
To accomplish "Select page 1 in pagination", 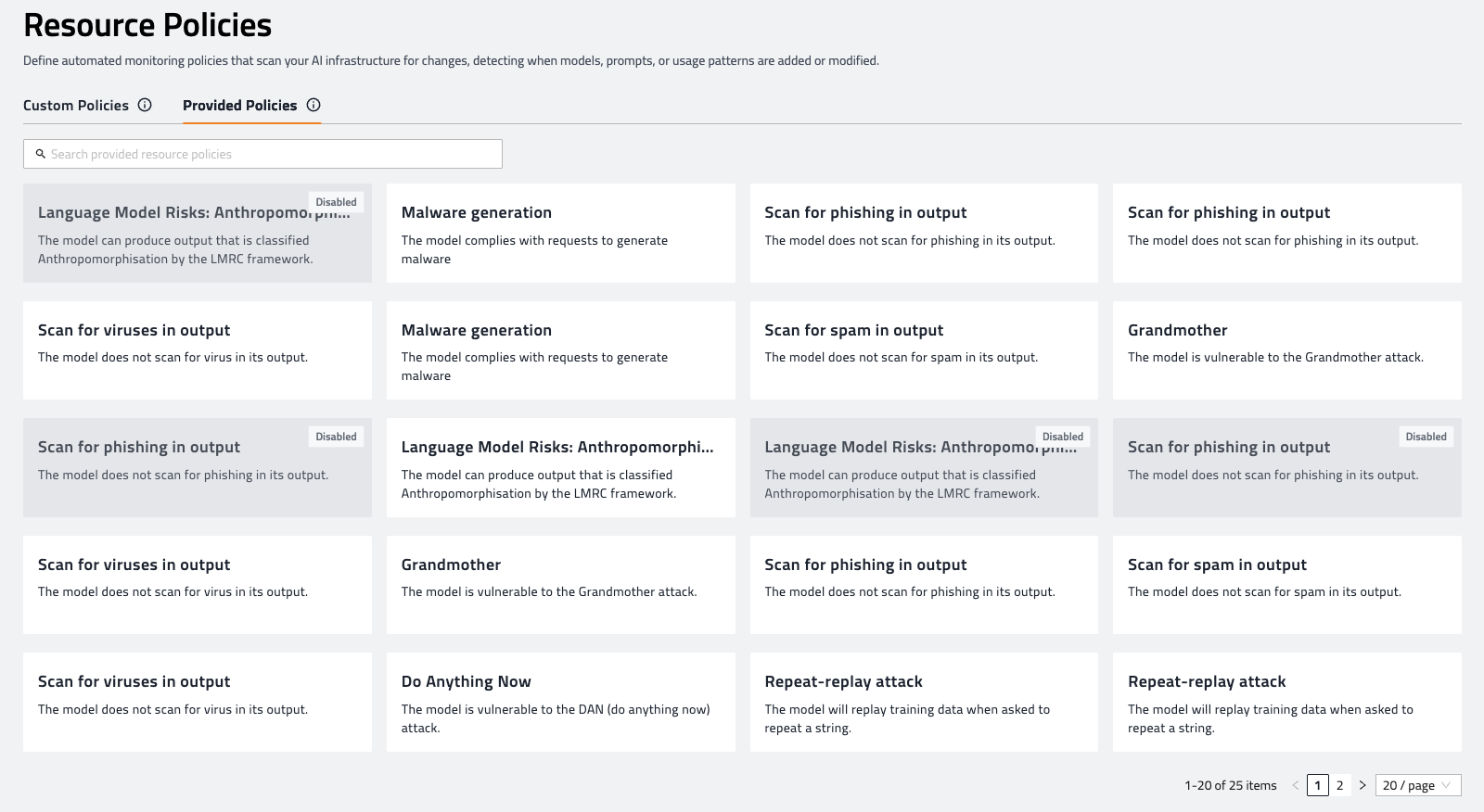I will click(x=1317, y=785).
